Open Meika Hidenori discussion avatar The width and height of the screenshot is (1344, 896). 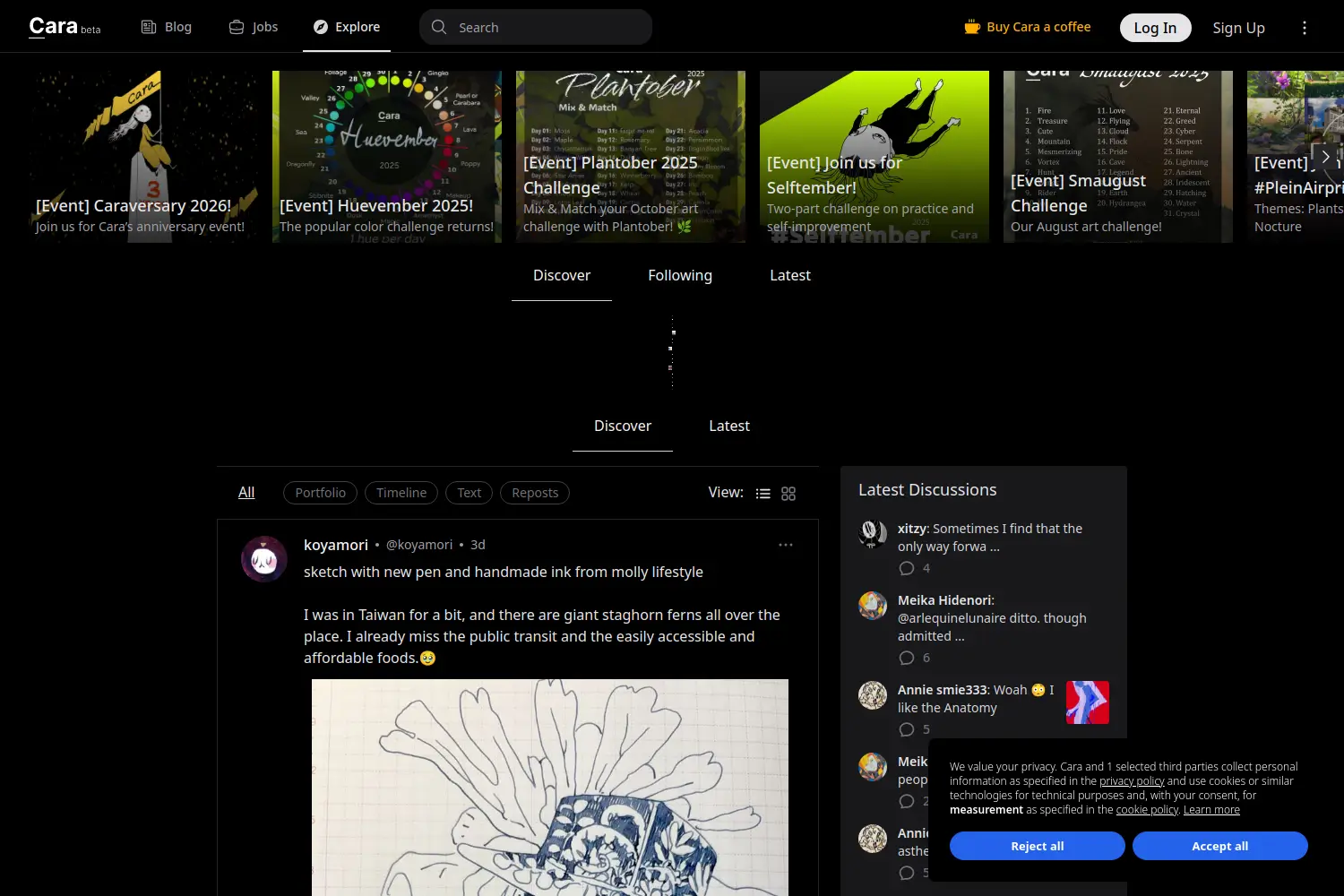click(x=873, y=606)
